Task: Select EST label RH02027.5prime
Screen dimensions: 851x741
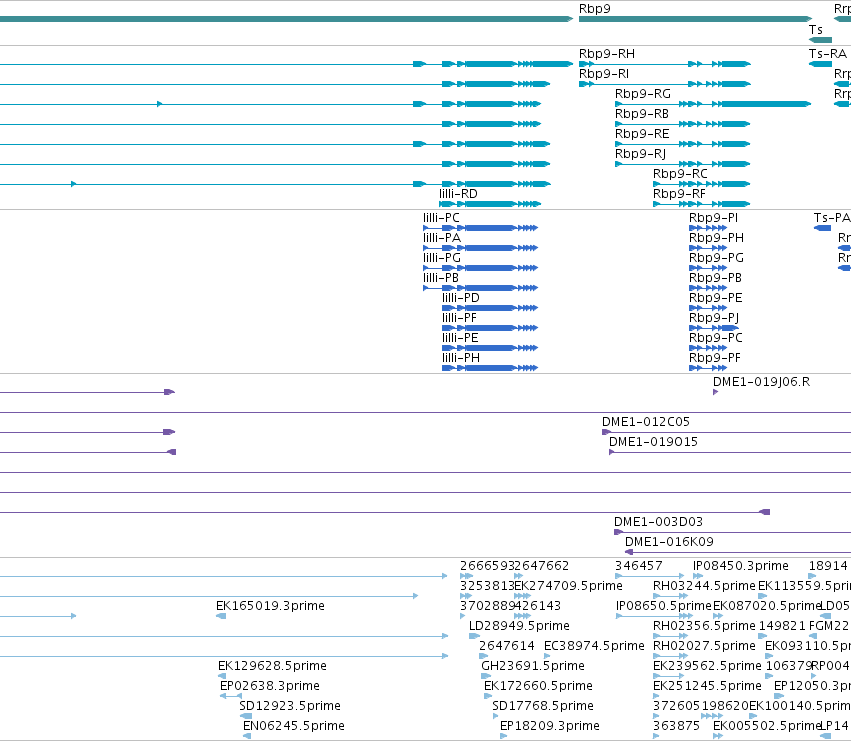Action: (704, 646)
